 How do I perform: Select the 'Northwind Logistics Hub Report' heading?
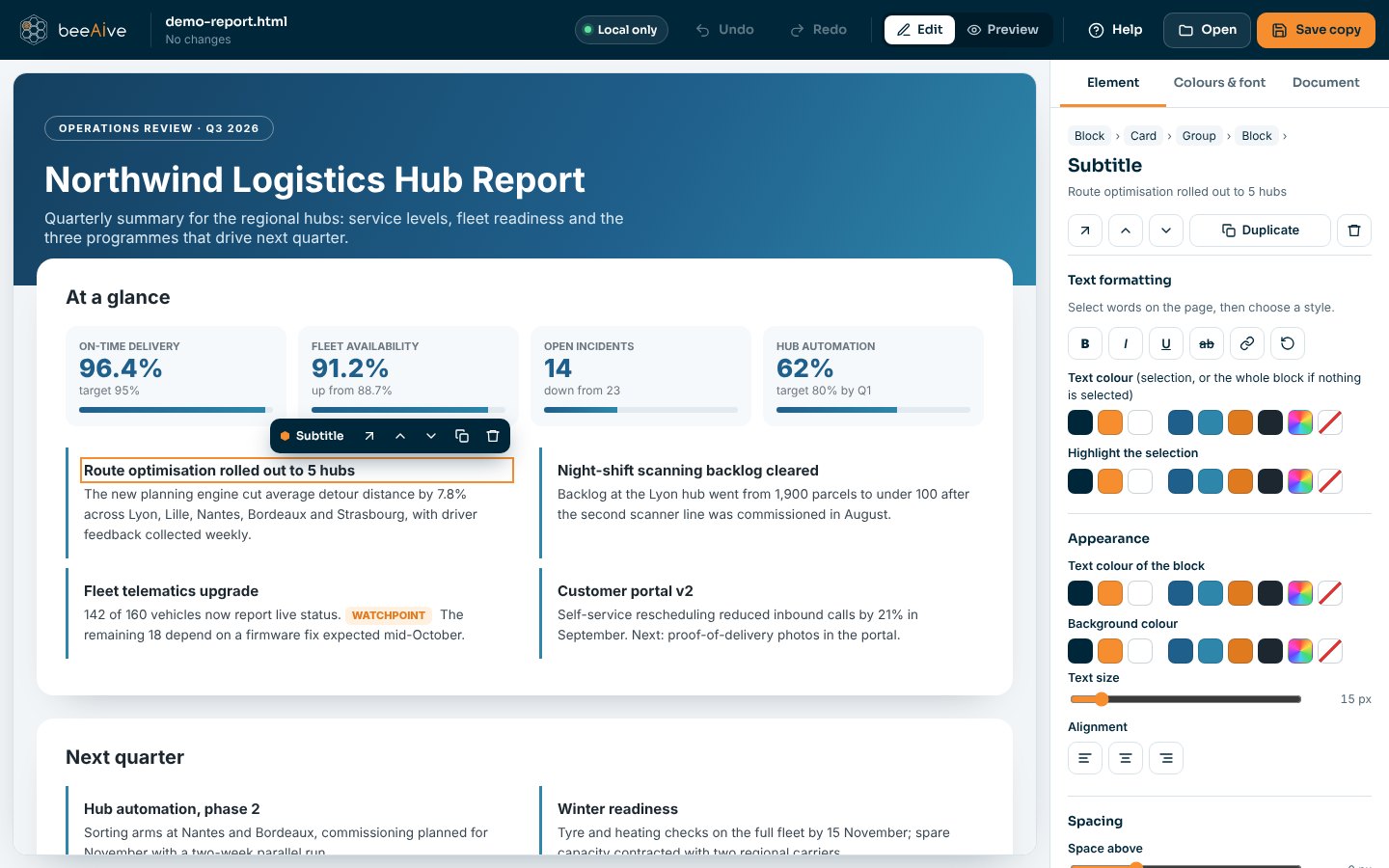pyautogui.click(x=314, y=180)
